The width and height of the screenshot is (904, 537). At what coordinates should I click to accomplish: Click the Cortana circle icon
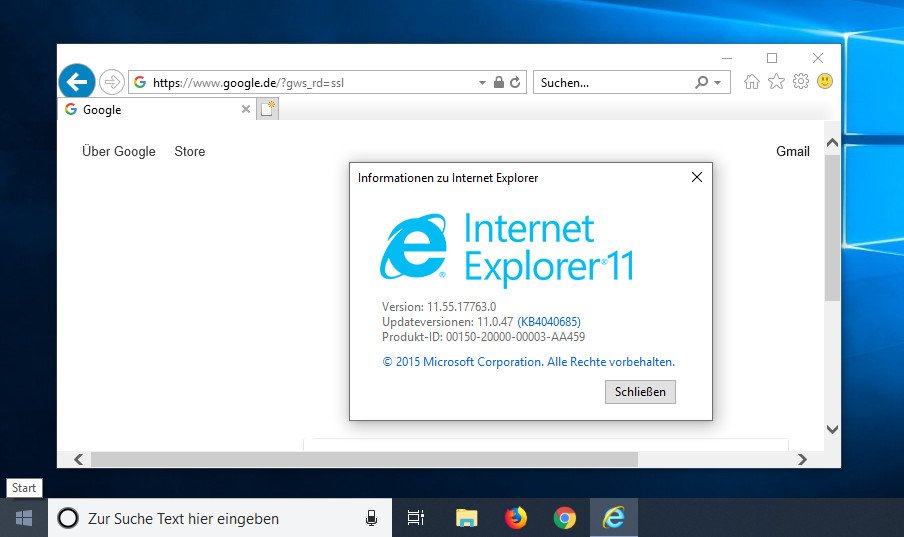[68, 518]
